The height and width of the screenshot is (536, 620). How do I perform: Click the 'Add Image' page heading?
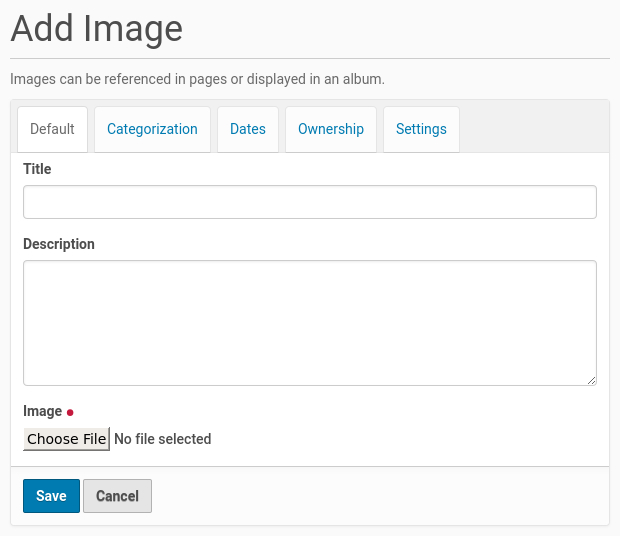[x=96, y=28]
